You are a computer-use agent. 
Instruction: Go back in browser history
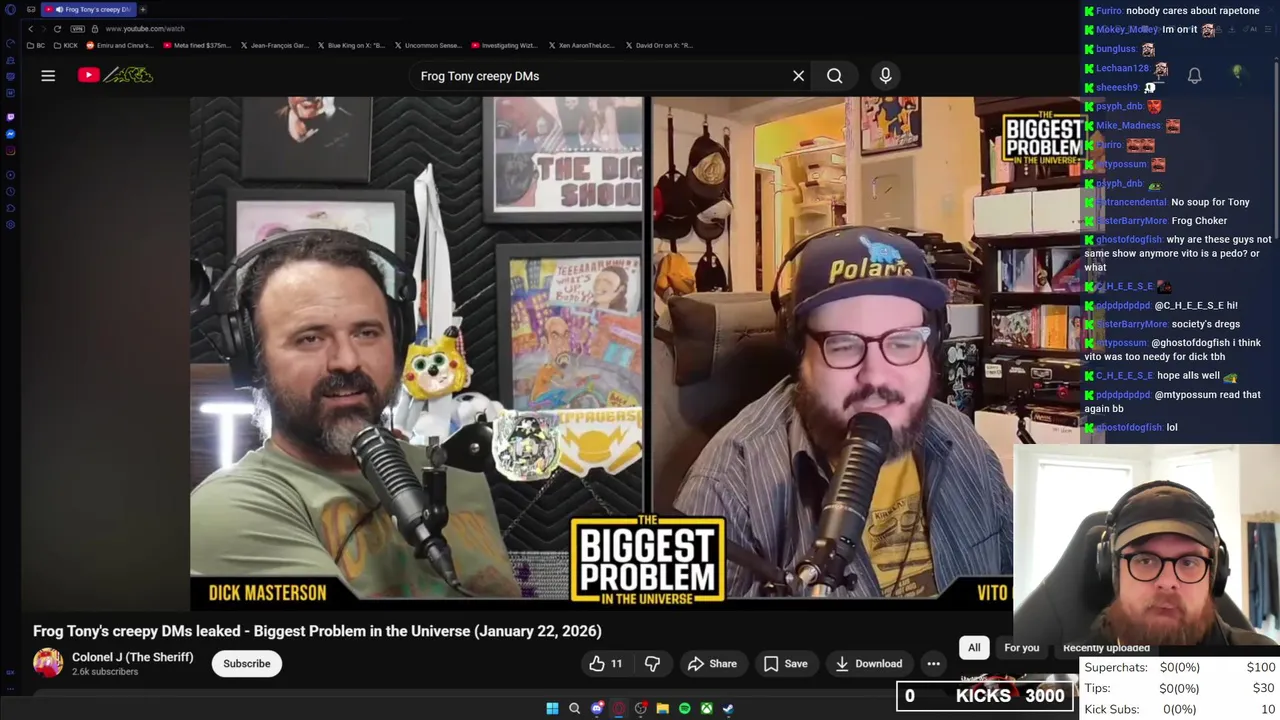pos(30,29)
